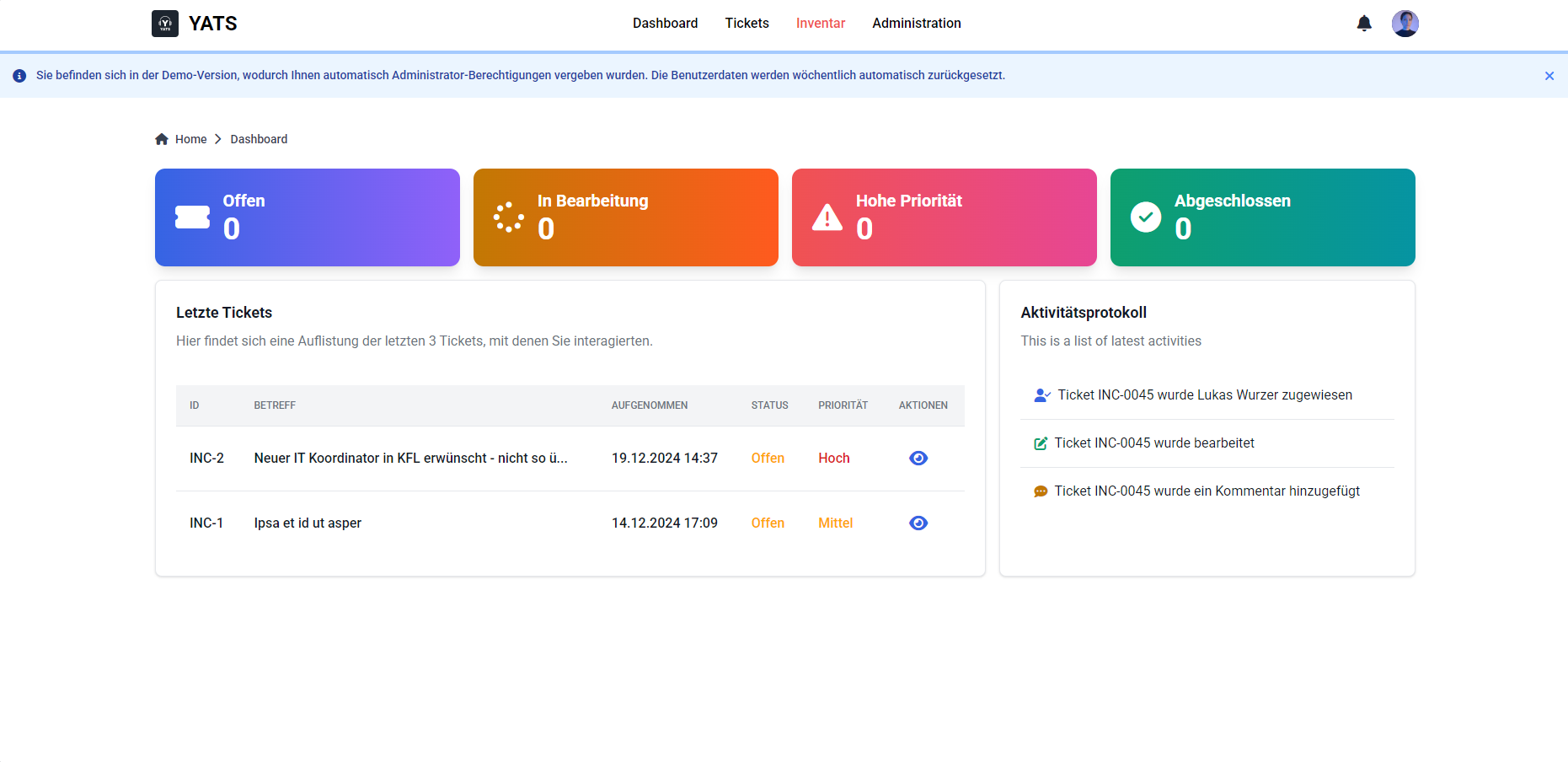Image resolution: width=1568 pixels, height=762 pixels.
Task: Click the ID column header
Action: click(x=195, y=405)
